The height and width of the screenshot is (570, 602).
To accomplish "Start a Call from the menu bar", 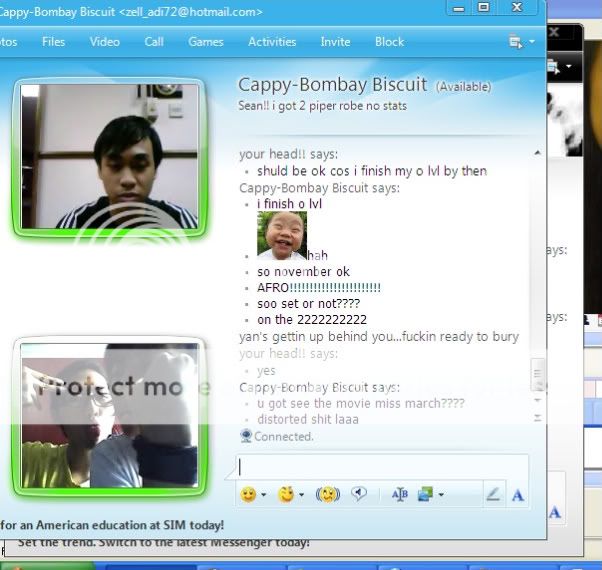I will [x=154, y=41].
